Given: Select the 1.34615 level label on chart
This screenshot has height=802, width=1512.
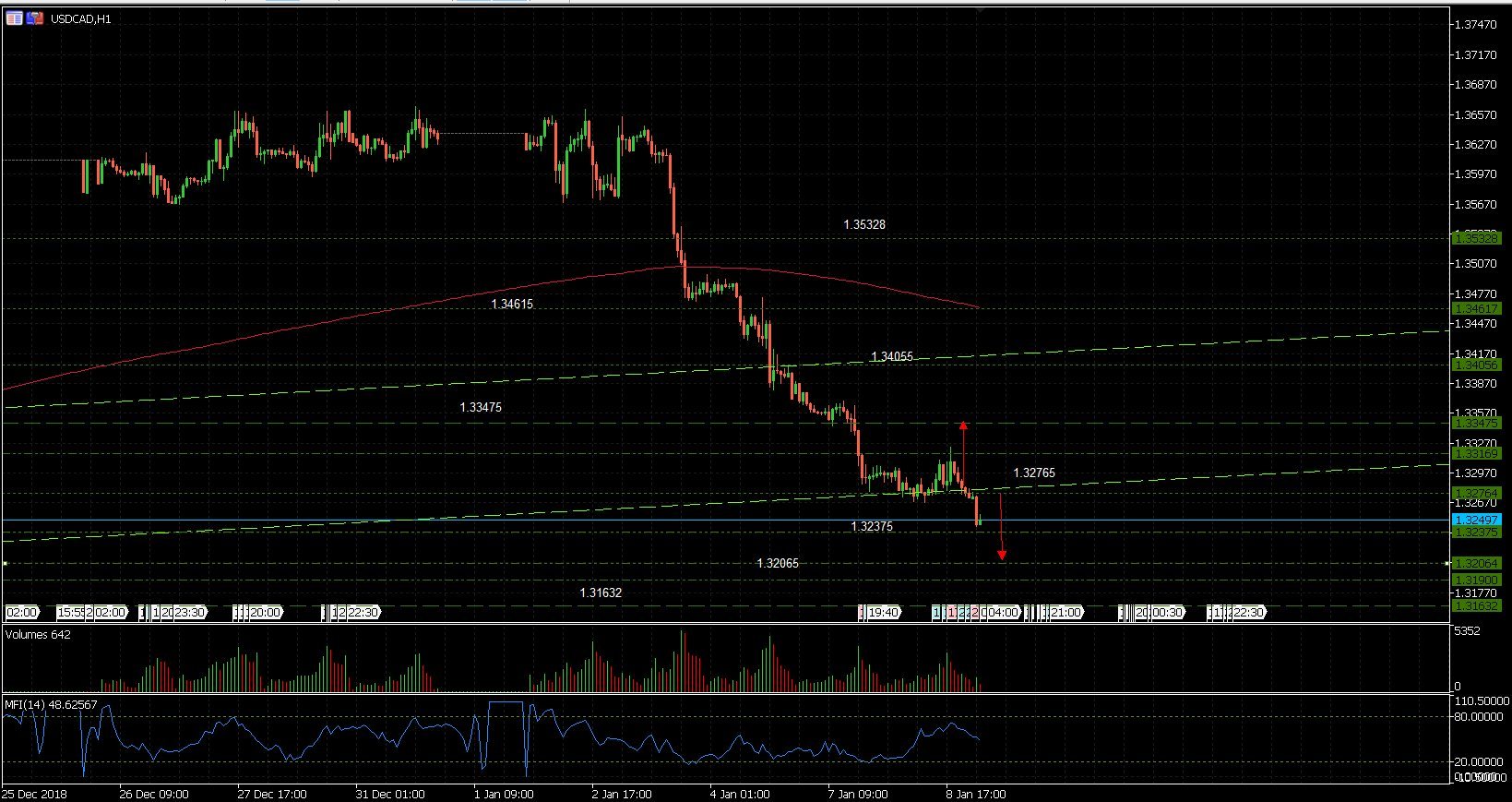Looking at the screenshot, I should click(512, 304).
